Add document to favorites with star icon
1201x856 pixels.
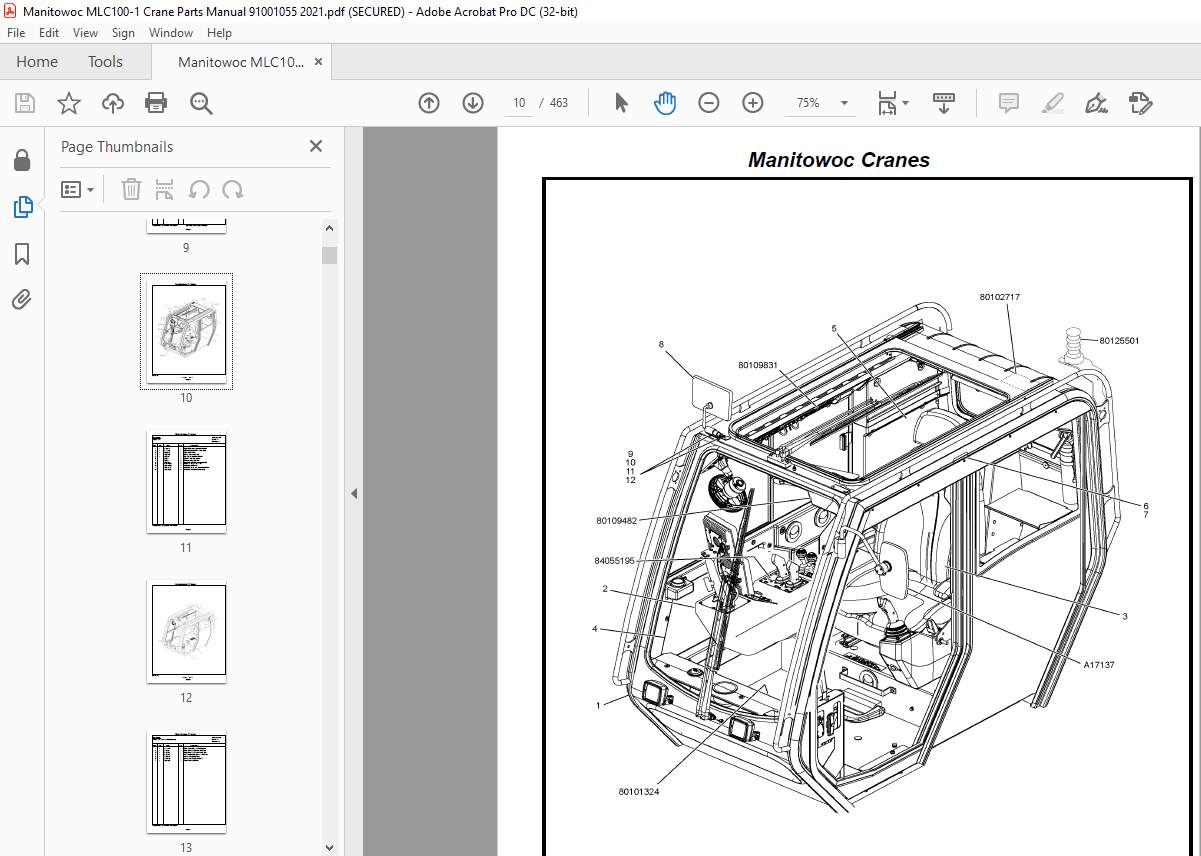68,103
